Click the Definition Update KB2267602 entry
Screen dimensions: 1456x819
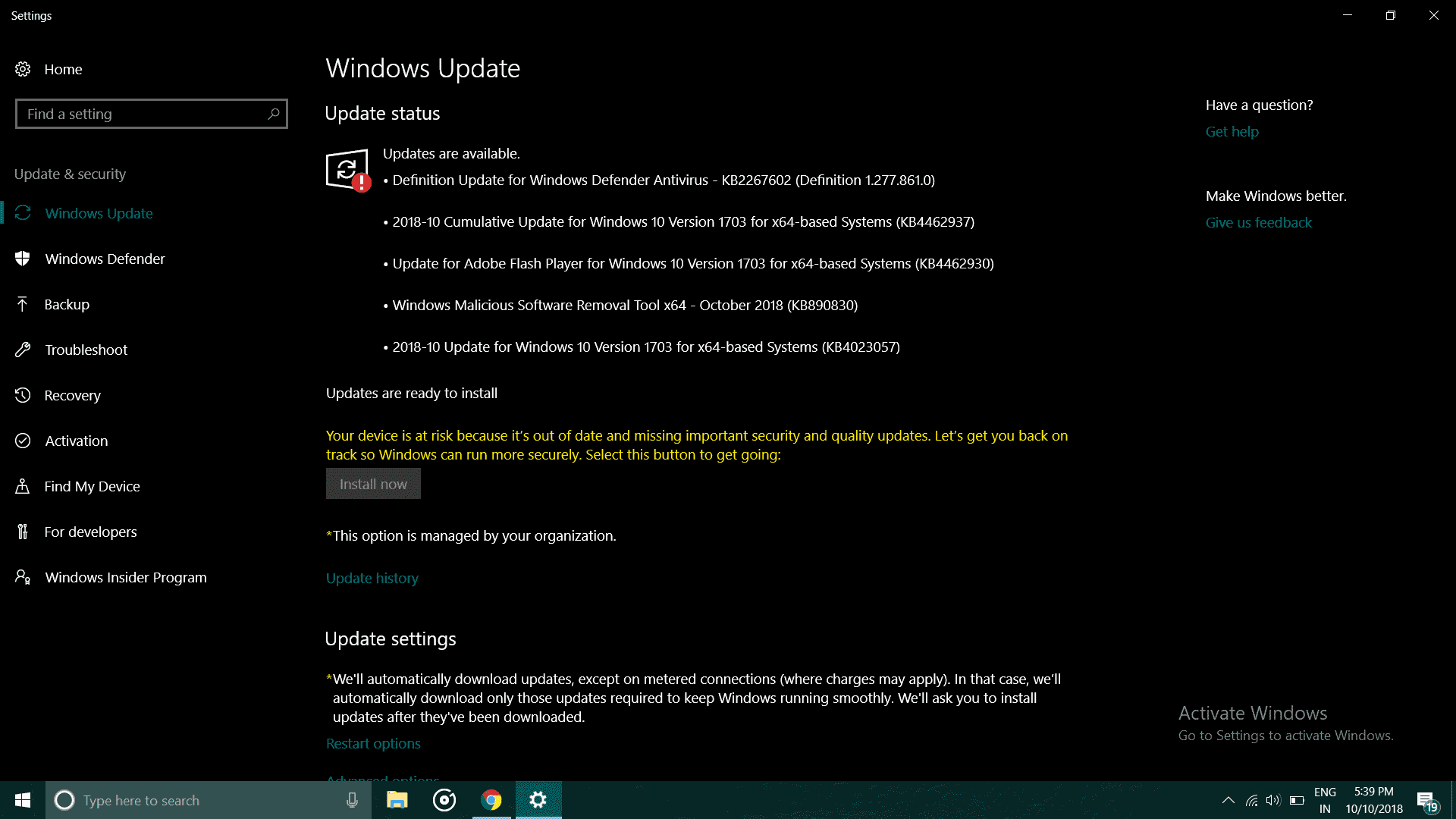pyautogui.click(x=659, y=180)
